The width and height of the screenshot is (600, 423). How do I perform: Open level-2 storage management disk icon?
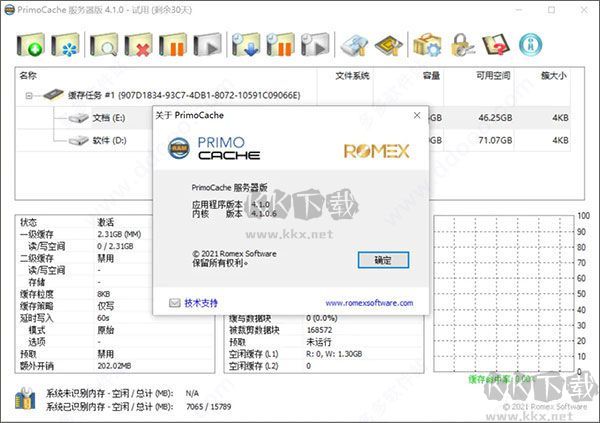pos(354,45)
